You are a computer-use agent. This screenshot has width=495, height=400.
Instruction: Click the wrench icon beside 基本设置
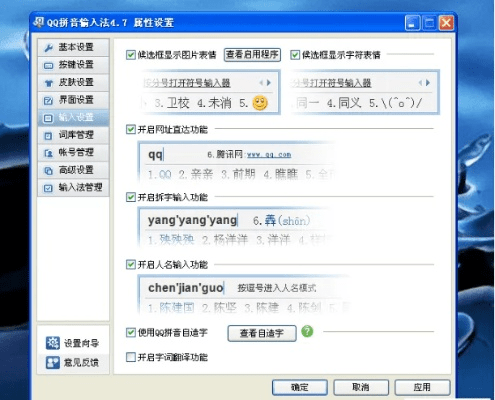49,48
